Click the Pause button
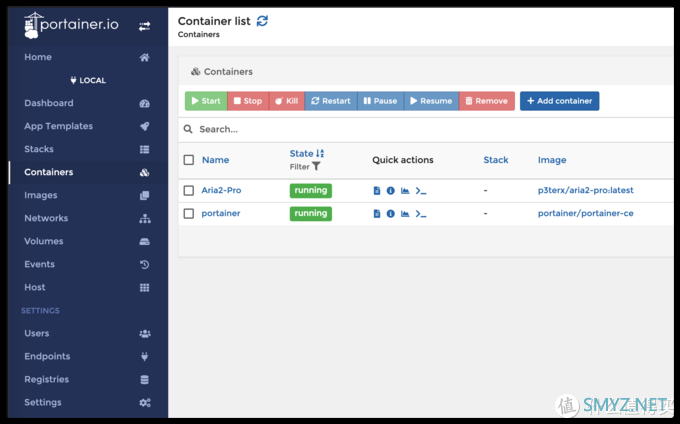 (380, 101)
